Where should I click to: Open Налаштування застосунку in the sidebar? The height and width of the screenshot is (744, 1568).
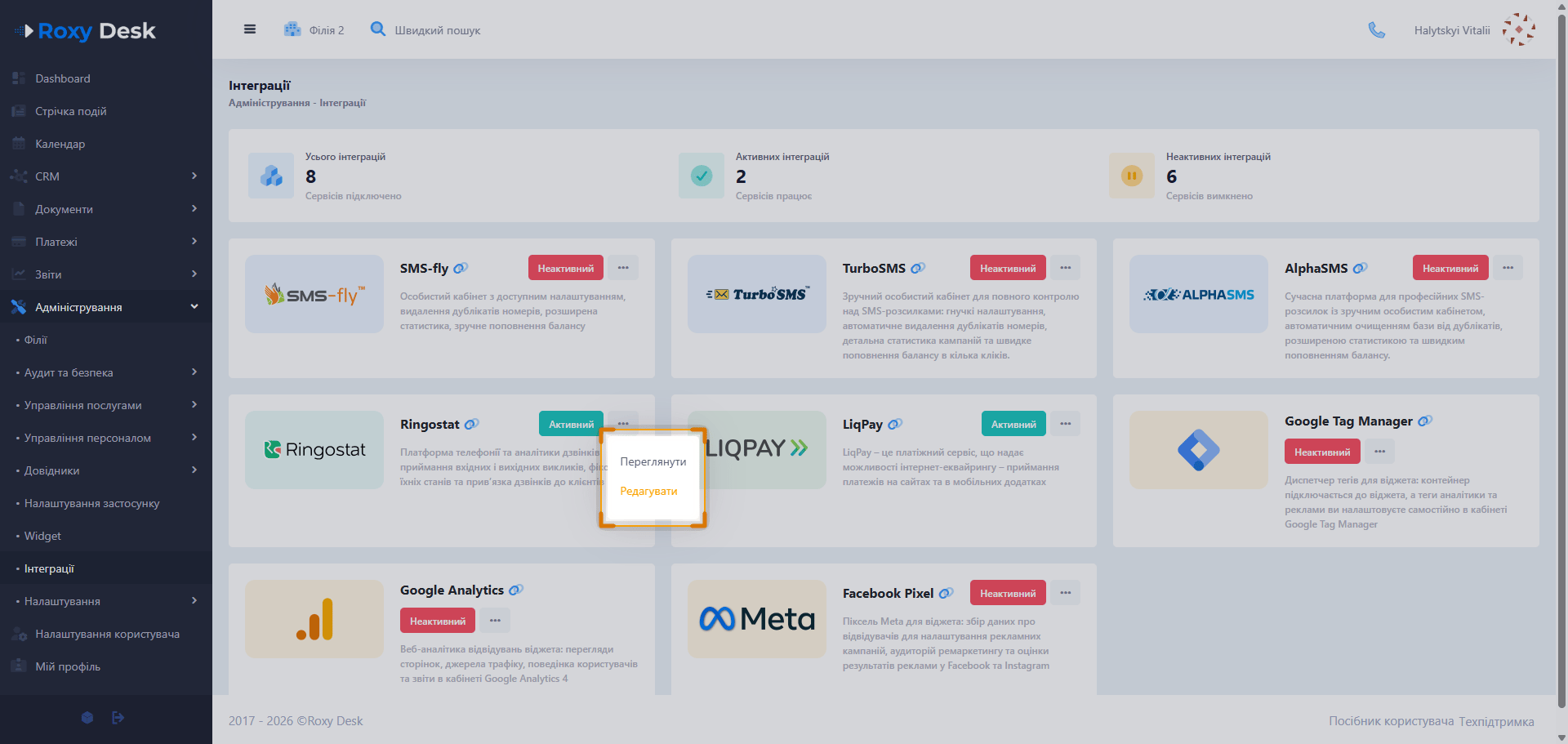[106, 503]
